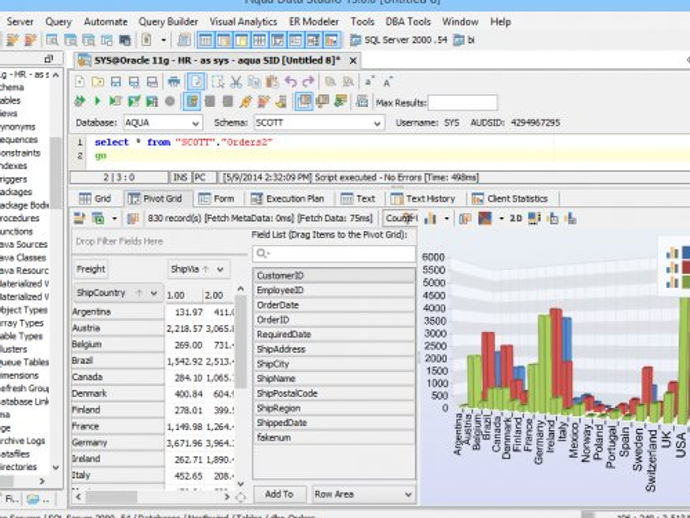Click the Max Results input field

coord(462,103)
